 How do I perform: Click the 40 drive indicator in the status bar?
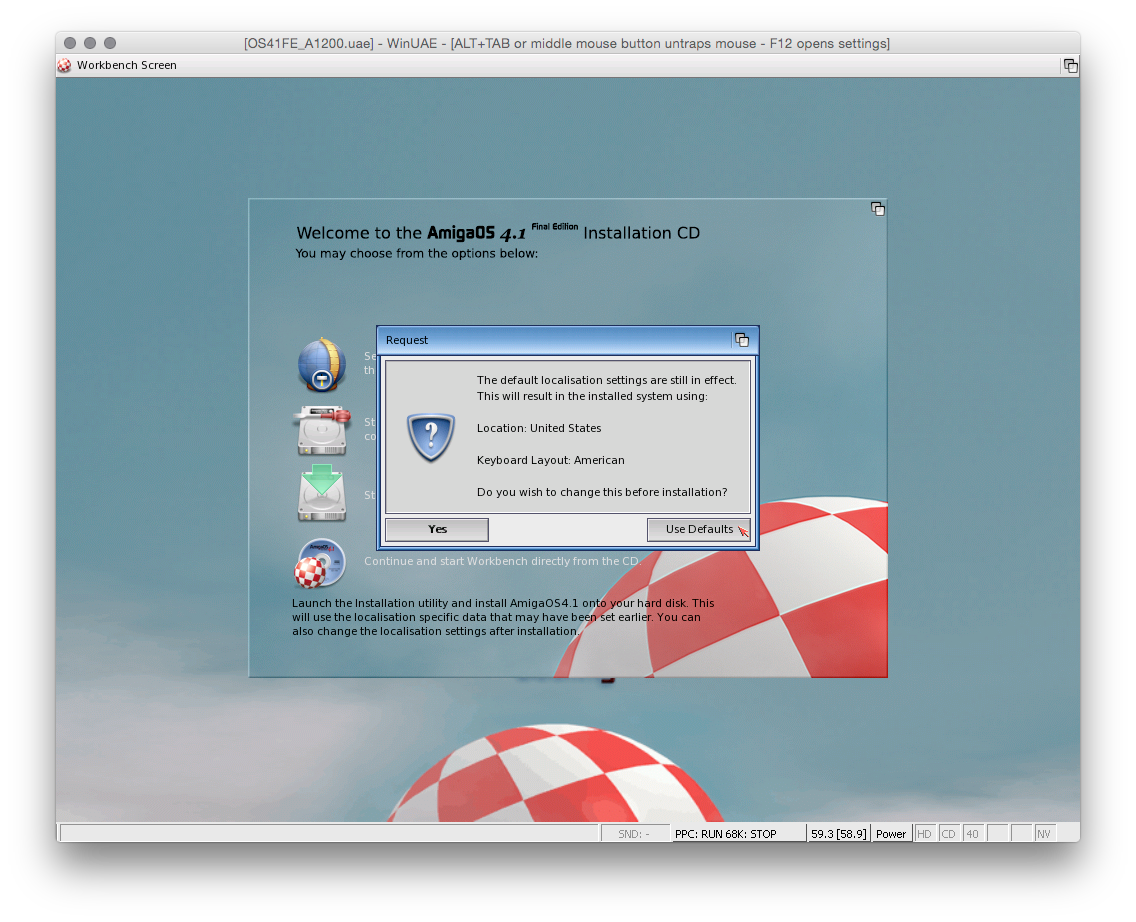972,834
